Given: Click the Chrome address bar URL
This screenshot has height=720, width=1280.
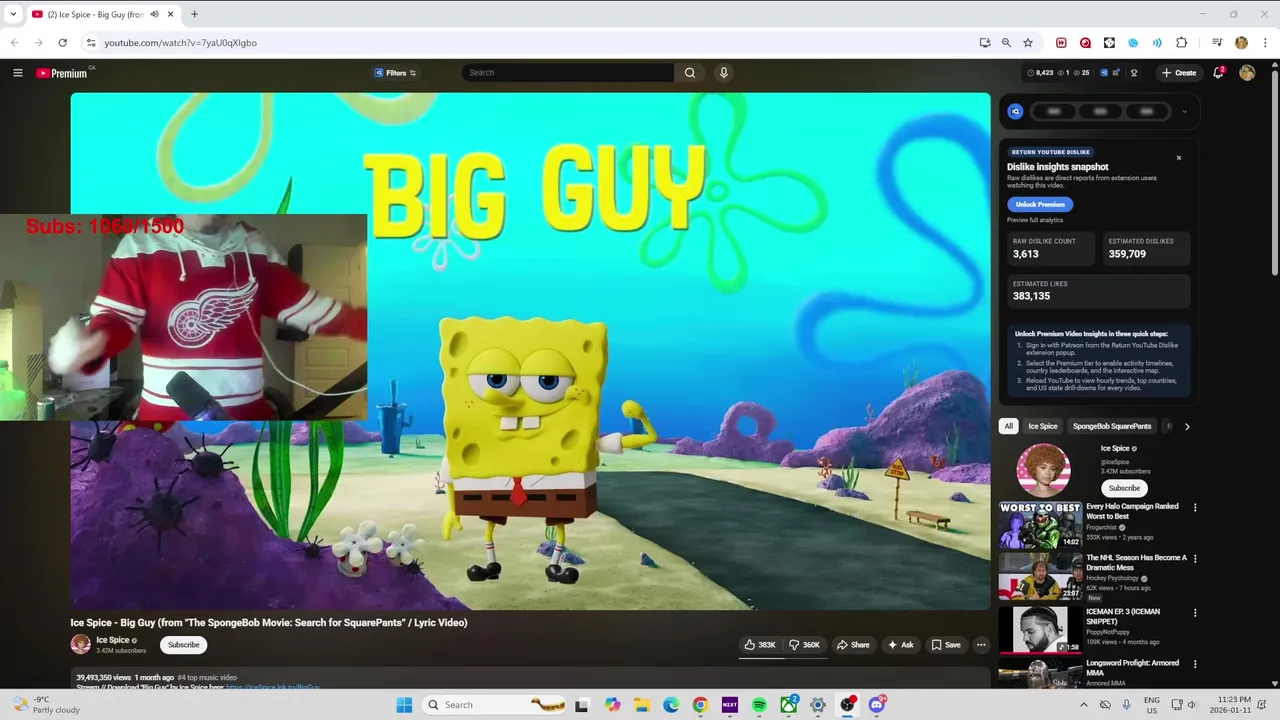Looking at the screenshot, I should pos(181,43).
